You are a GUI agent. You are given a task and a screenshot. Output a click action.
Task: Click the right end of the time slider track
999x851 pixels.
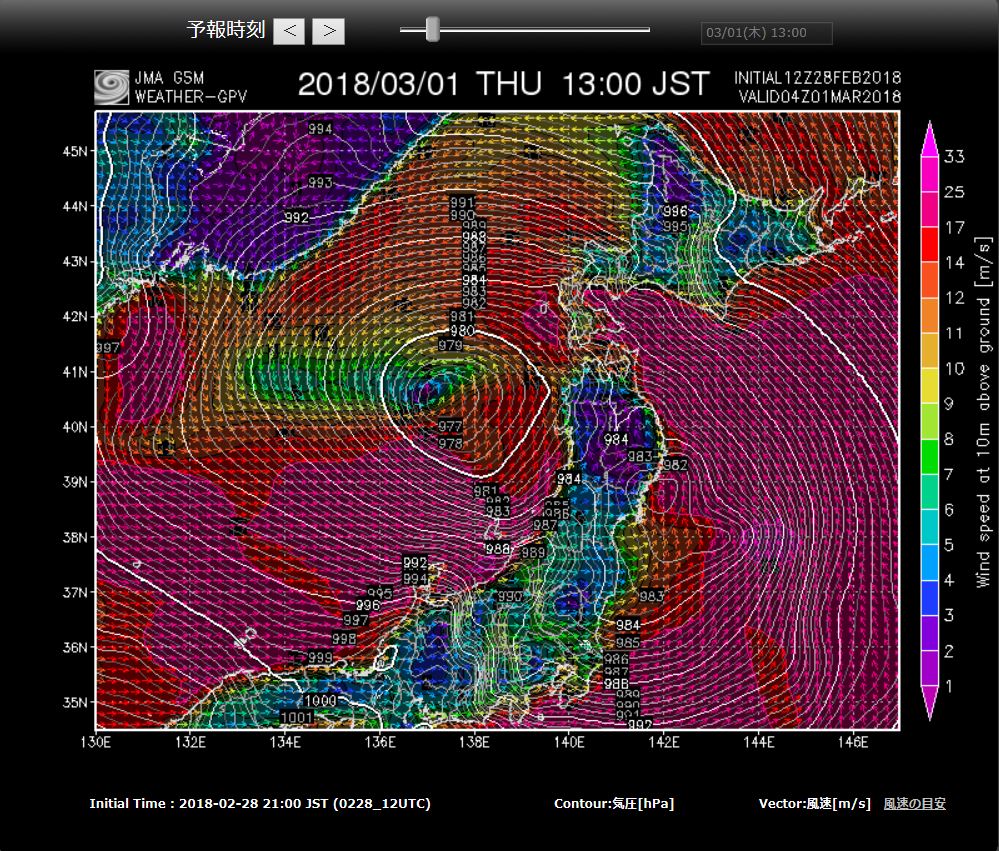pos(646,30)
